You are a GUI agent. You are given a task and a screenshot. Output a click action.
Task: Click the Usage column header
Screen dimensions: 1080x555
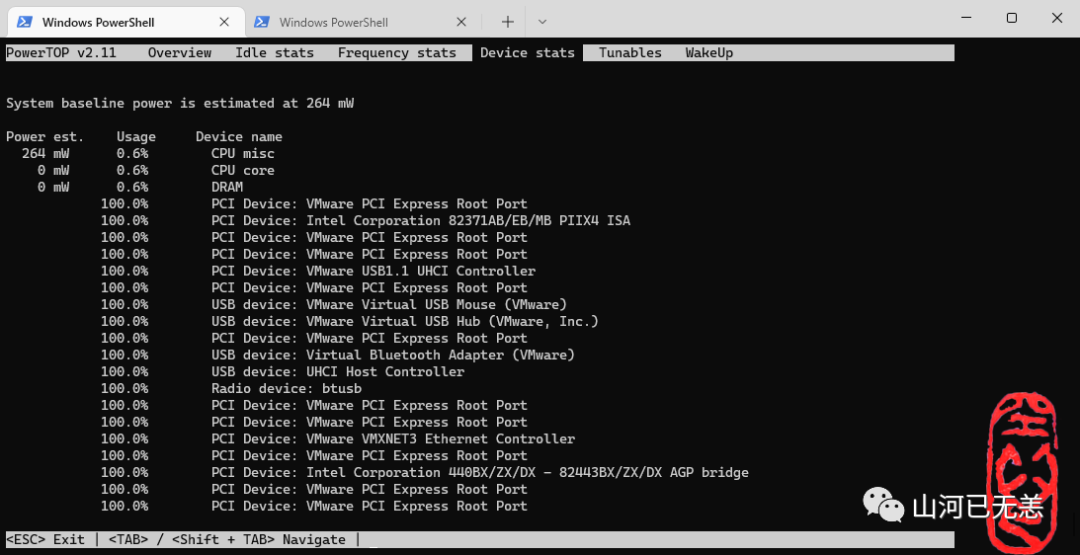[136, 137]
